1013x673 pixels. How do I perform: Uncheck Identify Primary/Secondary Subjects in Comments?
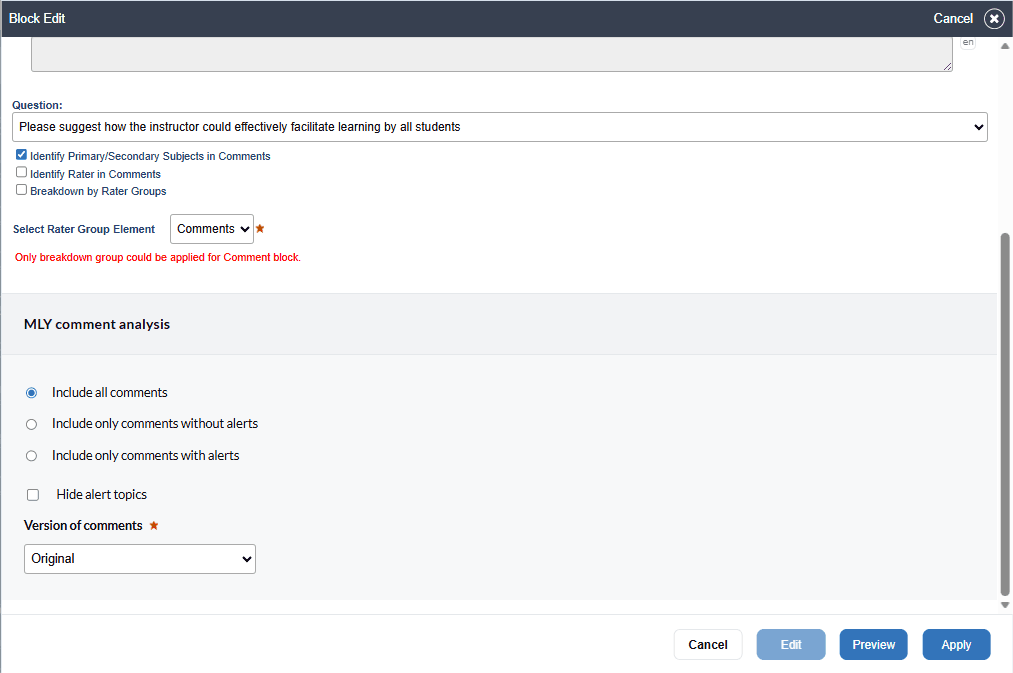[22, 156]
